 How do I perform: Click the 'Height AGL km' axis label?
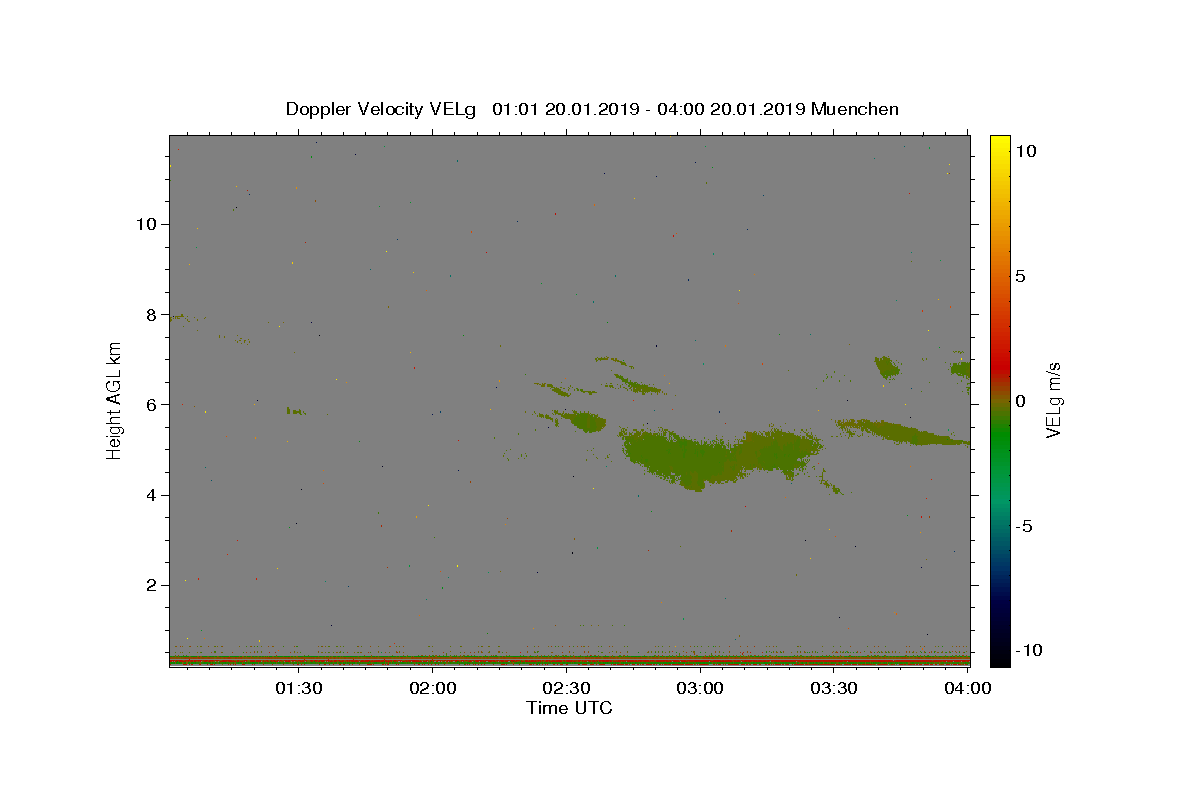point(114,401)
